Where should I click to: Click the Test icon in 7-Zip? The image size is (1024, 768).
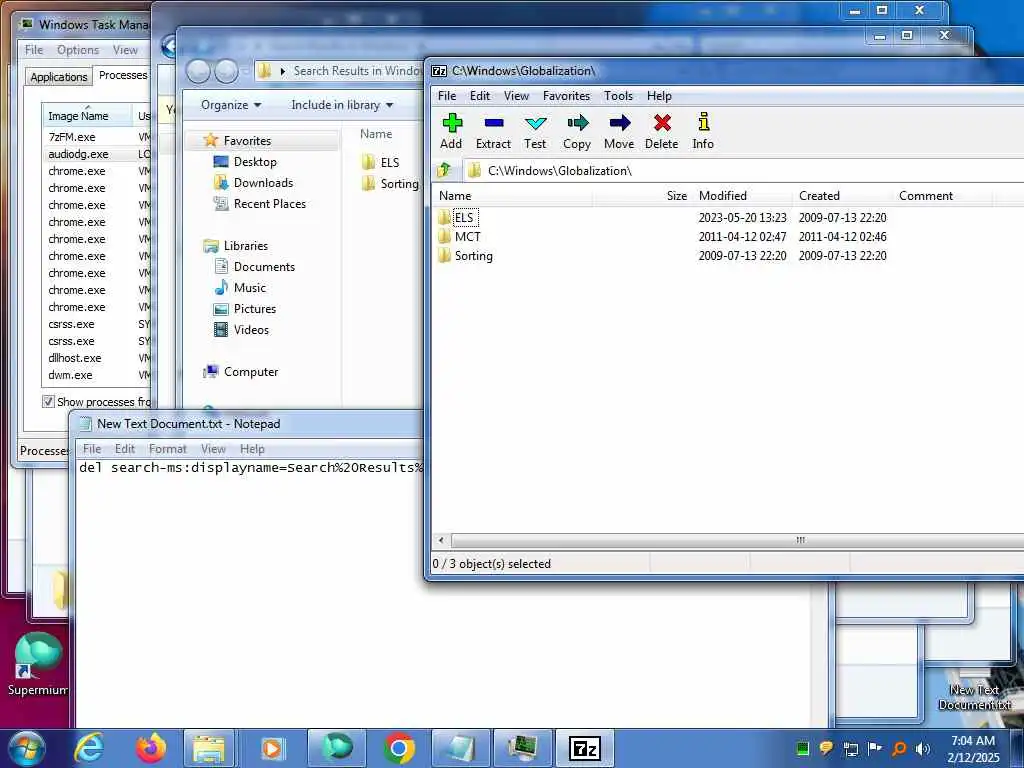(x=536, y=123)
